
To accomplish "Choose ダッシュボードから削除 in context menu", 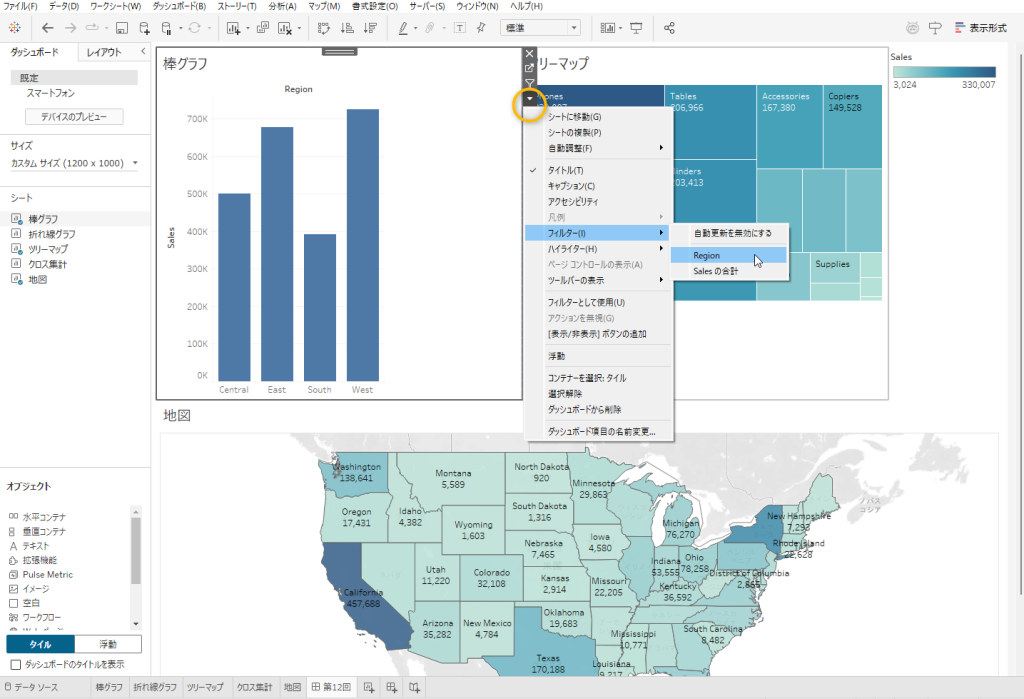I will [584, 409].
